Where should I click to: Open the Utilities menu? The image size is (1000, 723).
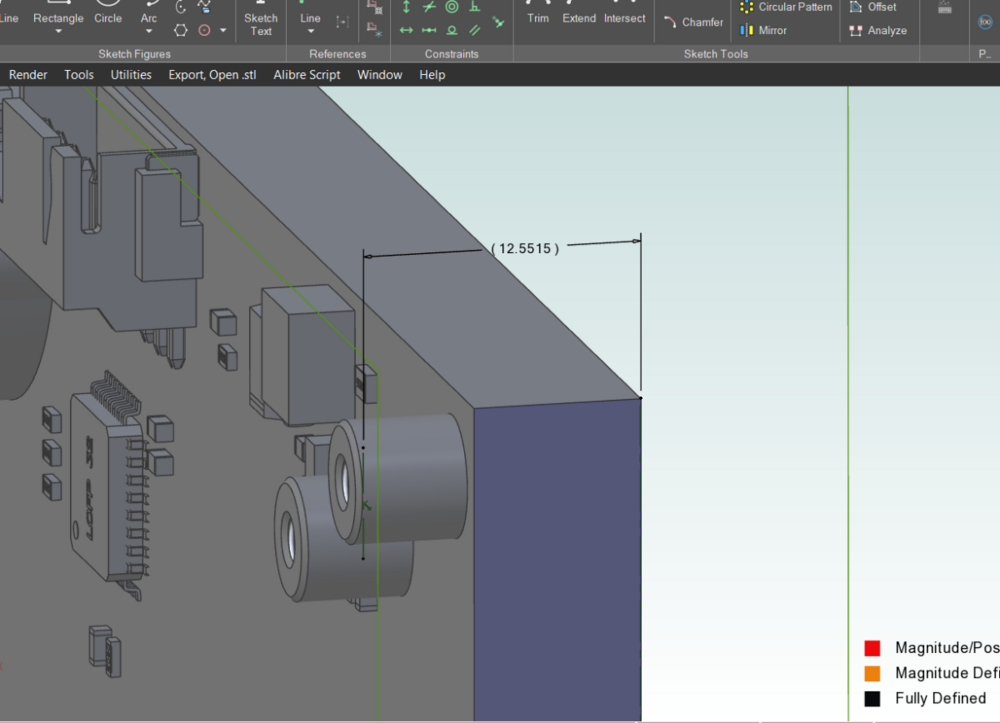click(x=131, y=75)
